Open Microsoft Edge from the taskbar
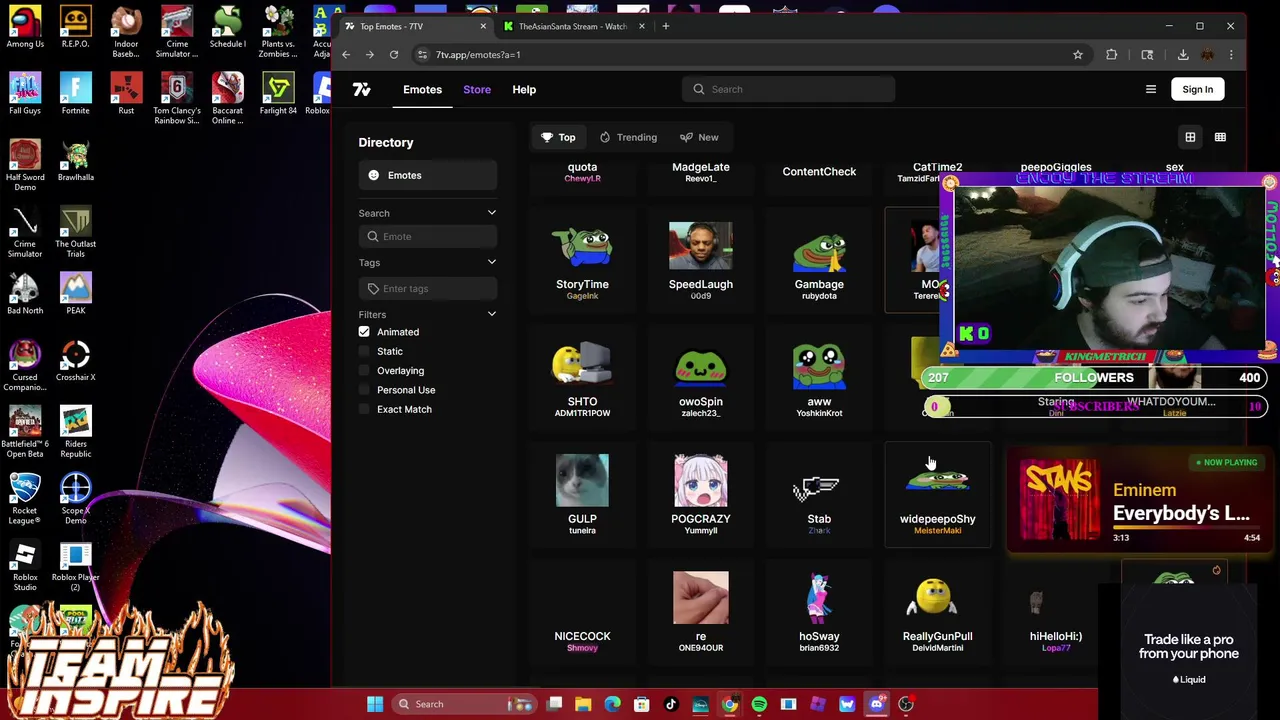The height and width of the screenshot is (720, 1280). (x=612, y=704)
